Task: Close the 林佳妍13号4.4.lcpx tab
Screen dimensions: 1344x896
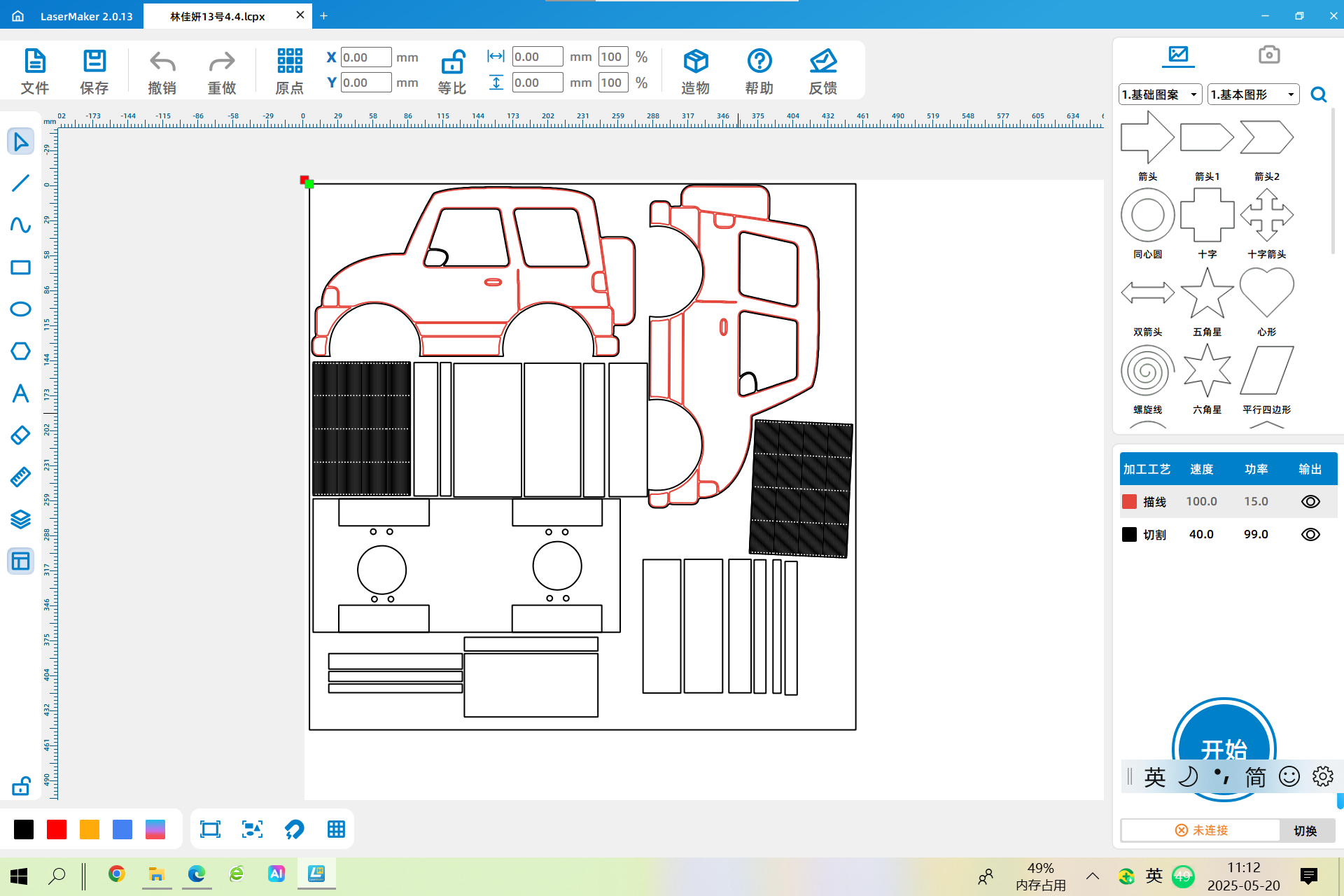Action: (300, 15)
